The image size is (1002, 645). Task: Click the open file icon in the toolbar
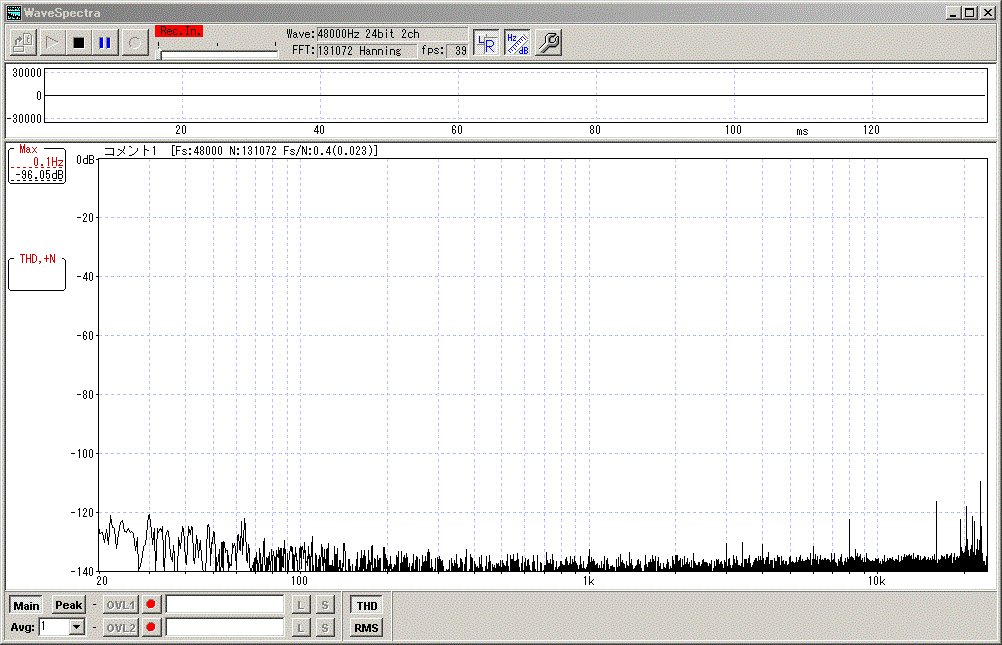pyautogui.click(x=24, y=43)
